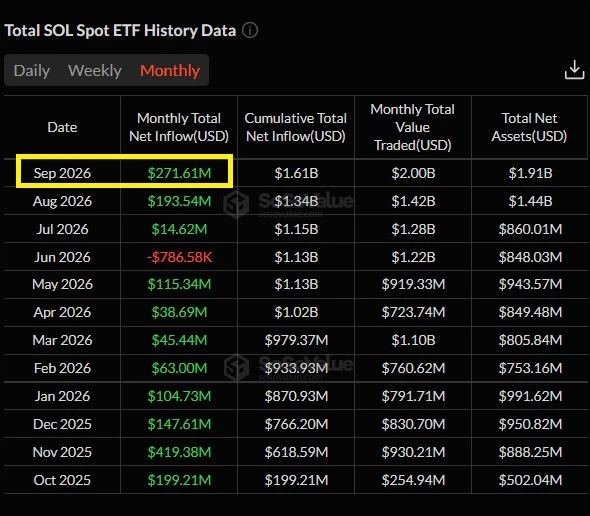Click the $115.34M net inflow value
The image size is (590, 516).
coord(179,284)
